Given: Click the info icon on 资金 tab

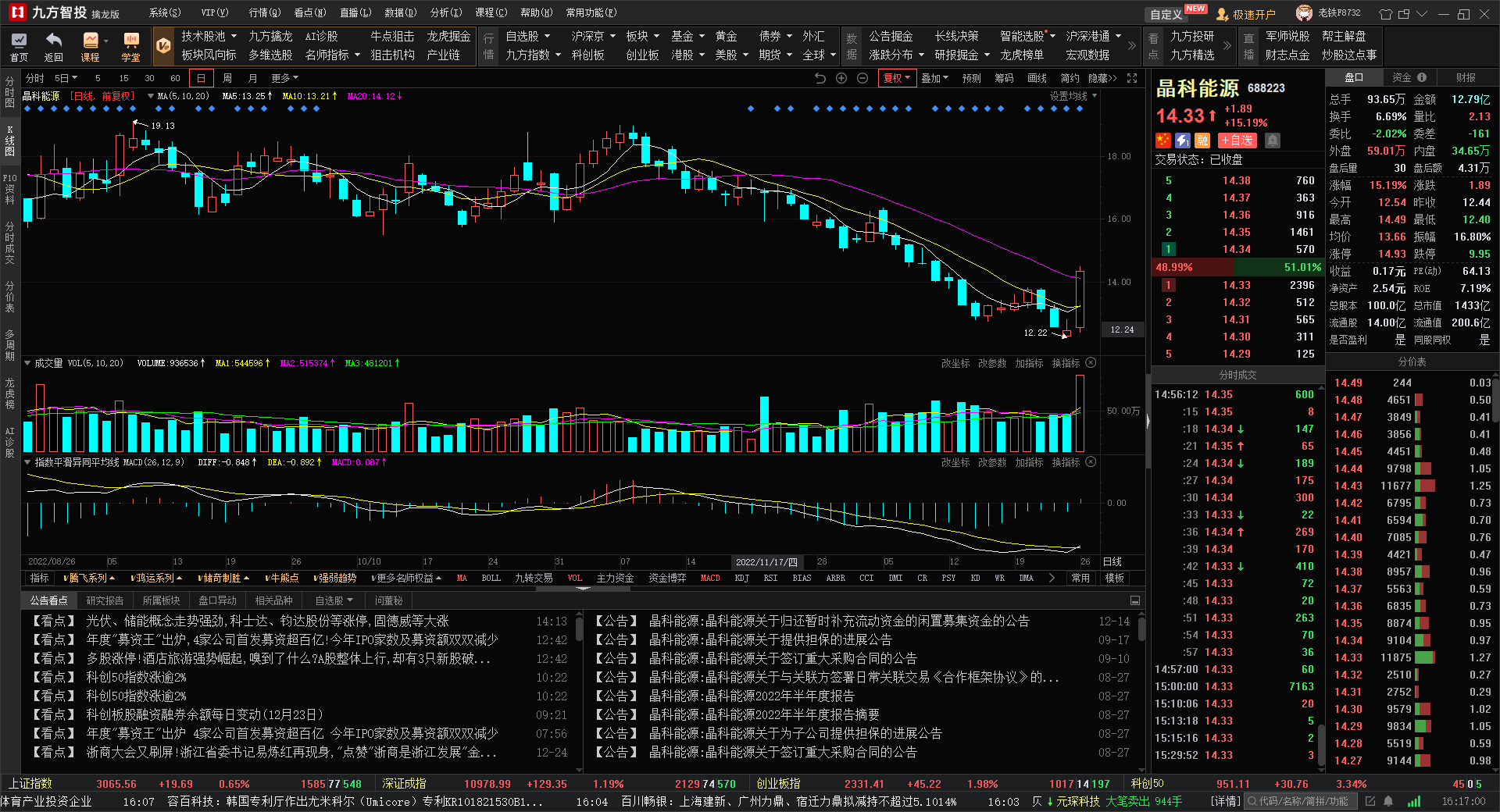Looking at the screenshot, I should pos(1422,77).
